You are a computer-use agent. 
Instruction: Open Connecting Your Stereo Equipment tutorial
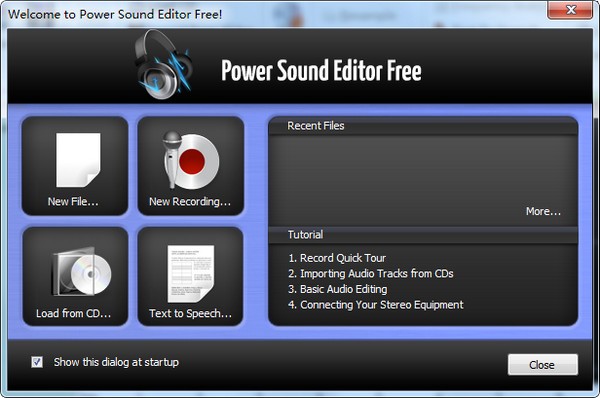coord(376,305)
